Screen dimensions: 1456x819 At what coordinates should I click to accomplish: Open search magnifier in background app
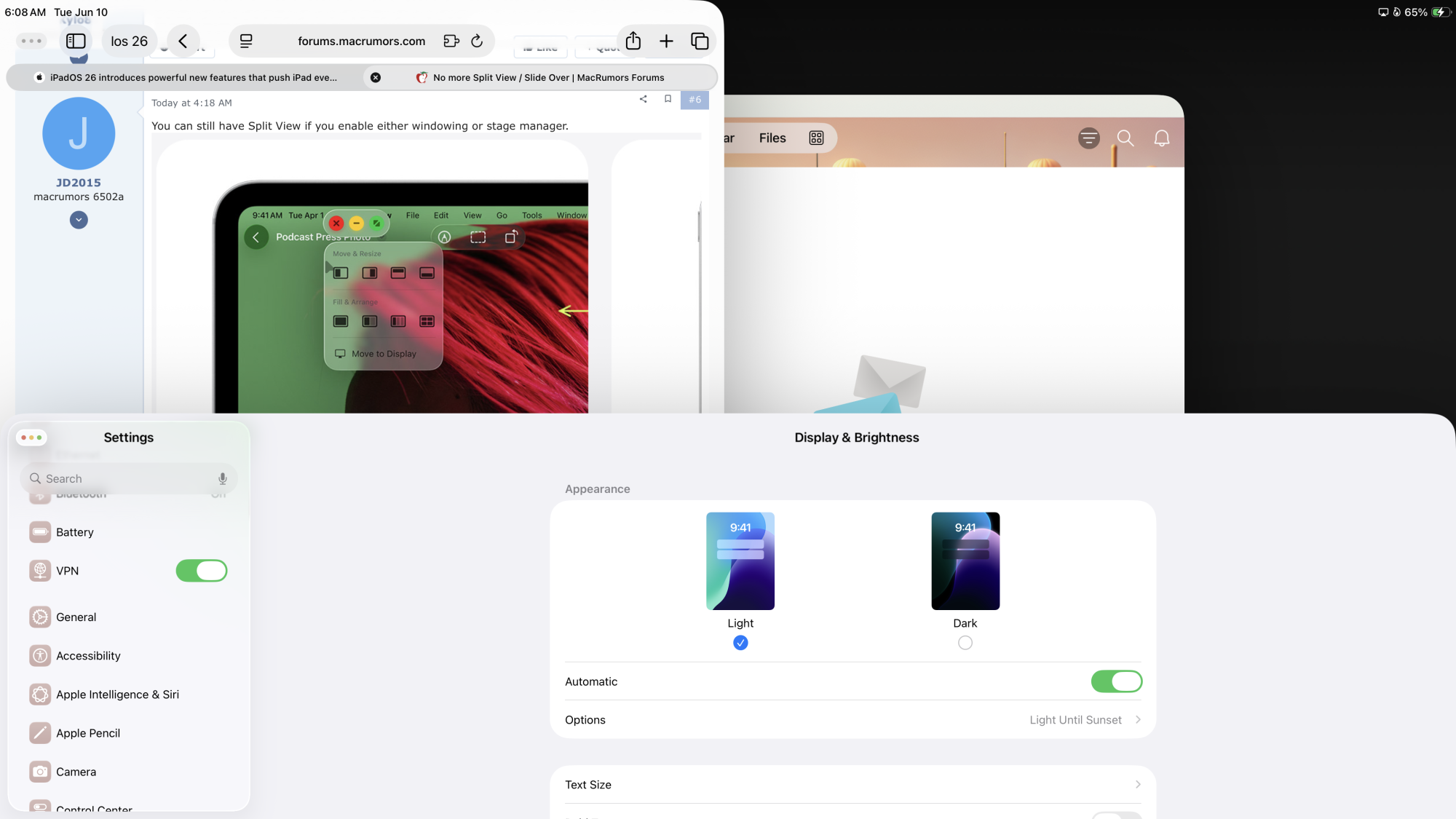tap(1125, 138)
